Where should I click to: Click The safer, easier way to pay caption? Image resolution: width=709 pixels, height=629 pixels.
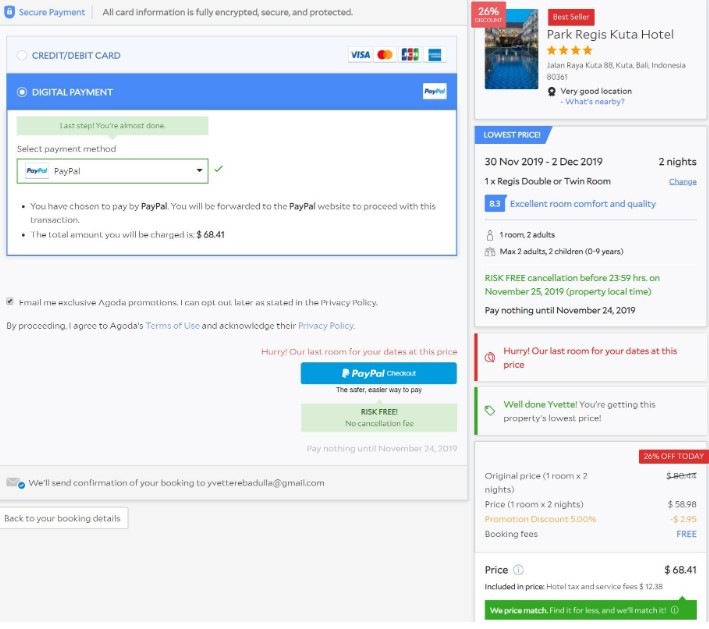tap(379, 390)
